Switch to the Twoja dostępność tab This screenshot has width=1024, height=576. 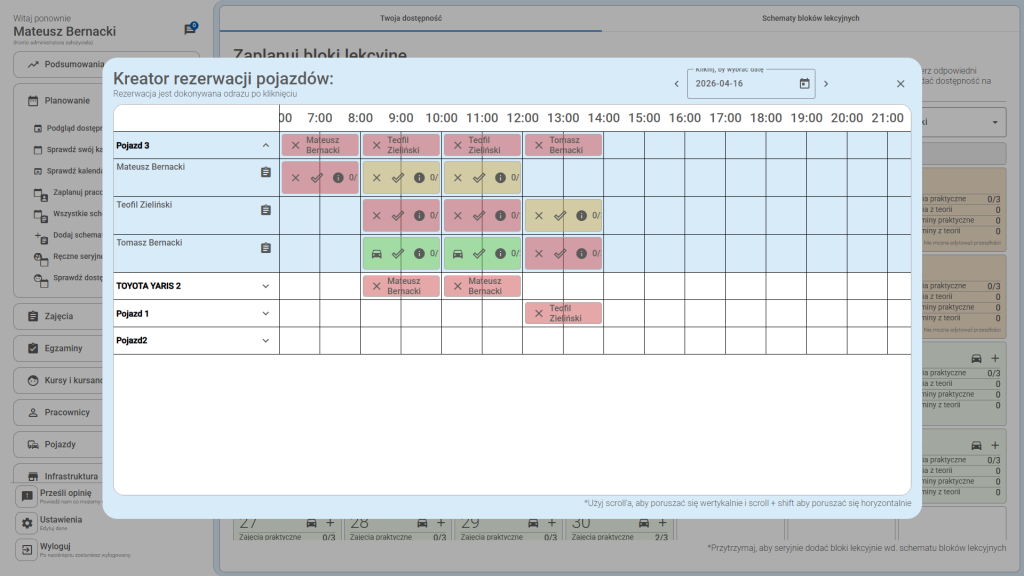point(411,18)
